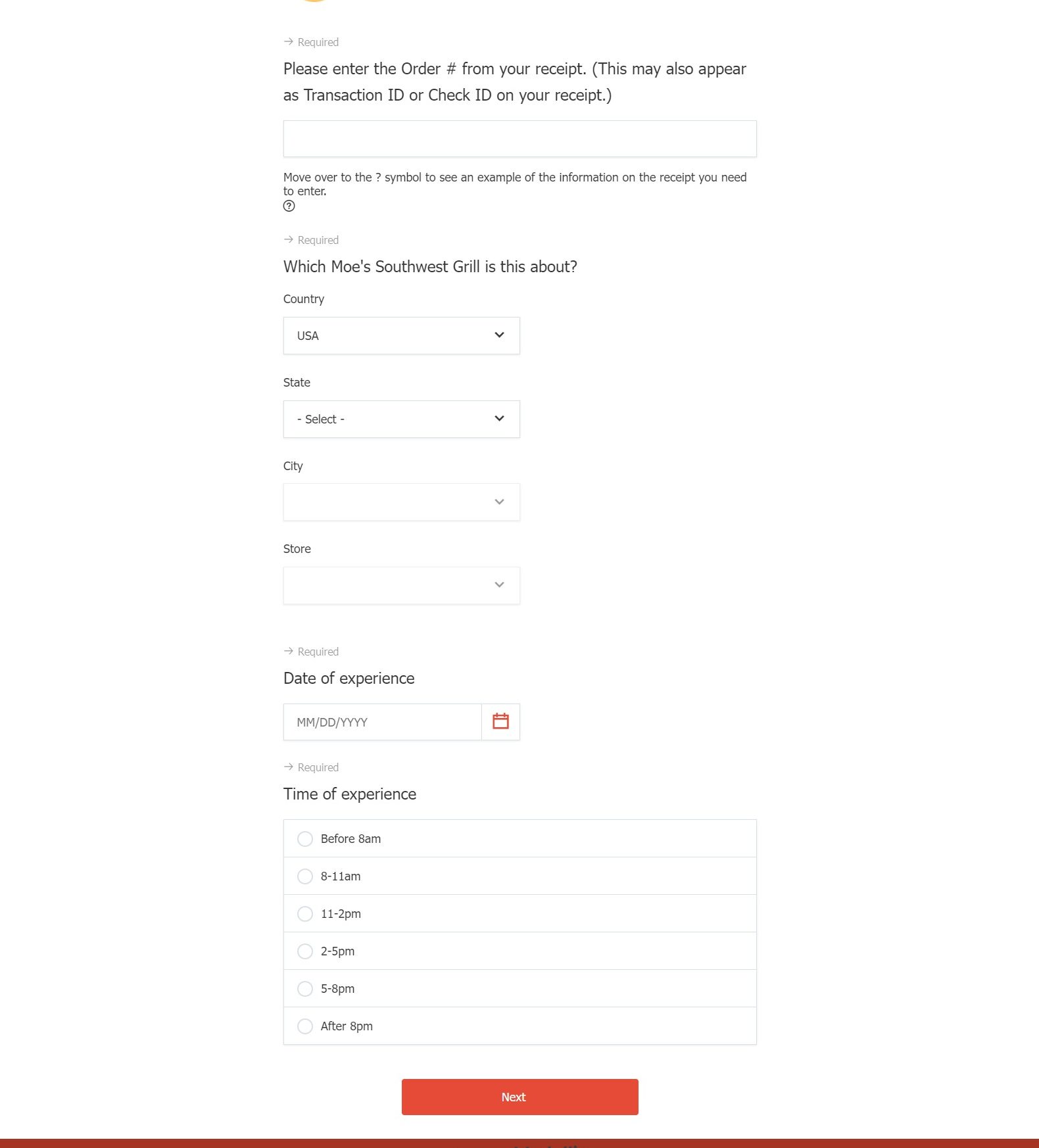Click the After 8pm option label text
Image resolution: width=1039 pixels, height=1148 pixels.
[347, 1026]
